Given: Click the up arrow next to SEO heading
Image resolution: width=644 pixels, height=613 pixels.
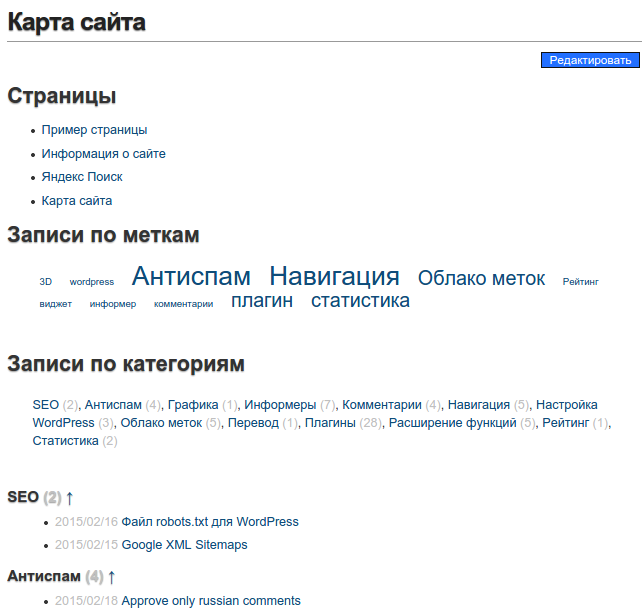Looking at the screenshot, I should click(70, 498).
